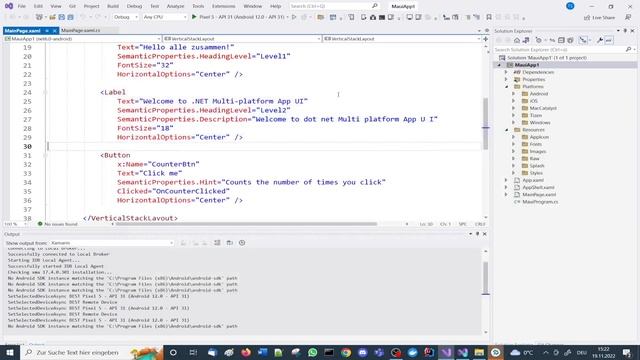Open Firefox from the taskbar
Screen dimensions: 640x360
(246, 352)
